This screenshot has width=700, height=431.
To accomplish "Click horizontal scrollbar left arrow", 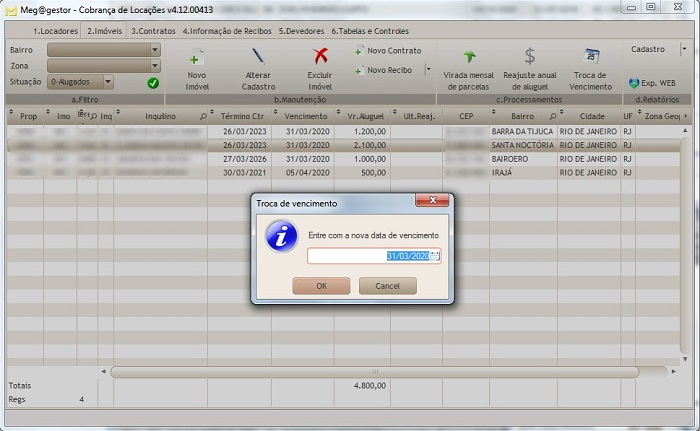I will pyautogui.click(x=104, y=372).
